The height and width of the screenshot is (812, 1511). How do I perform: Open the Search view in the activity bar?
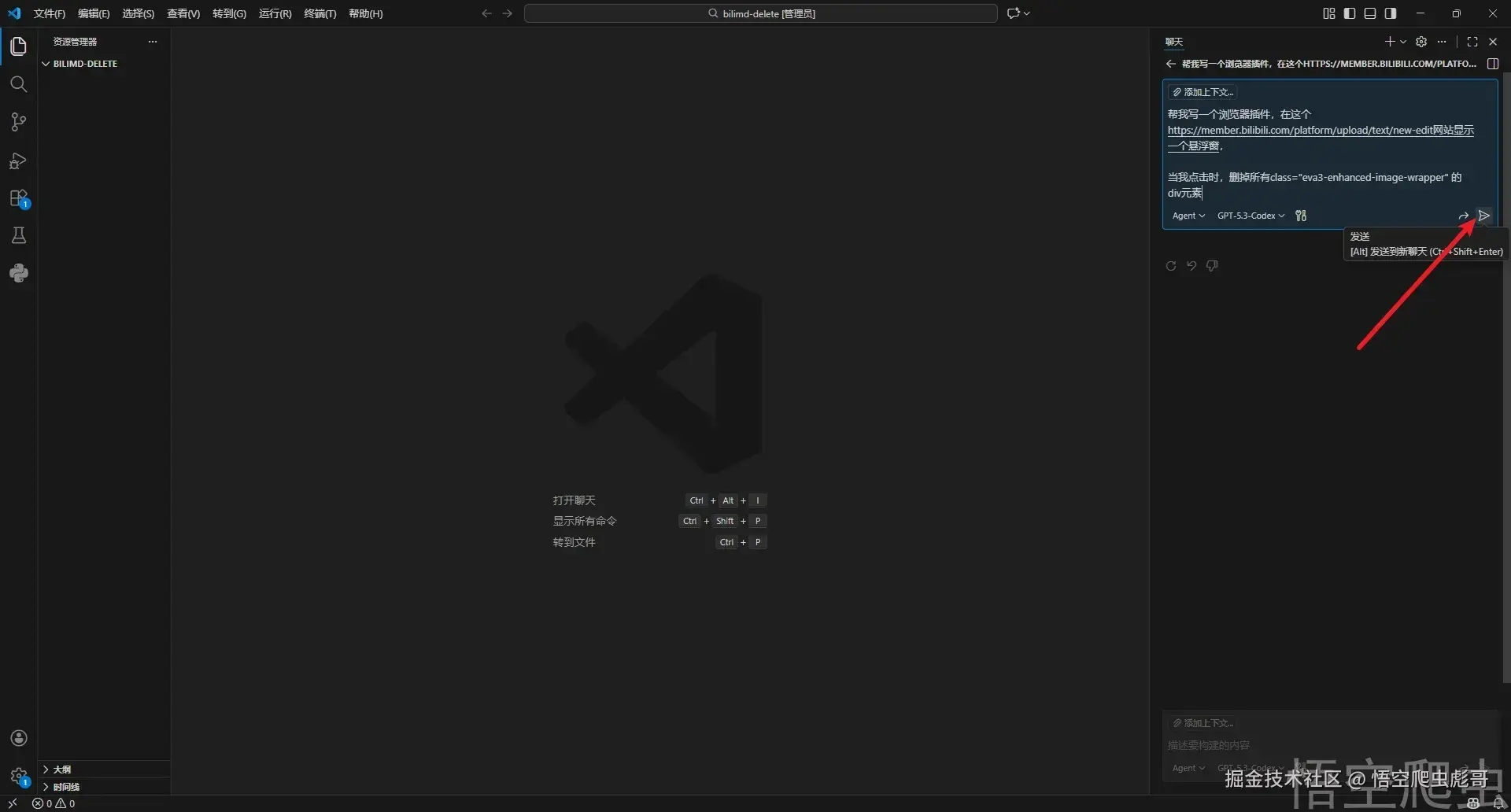pyautogui.click(x=19, y=84)
